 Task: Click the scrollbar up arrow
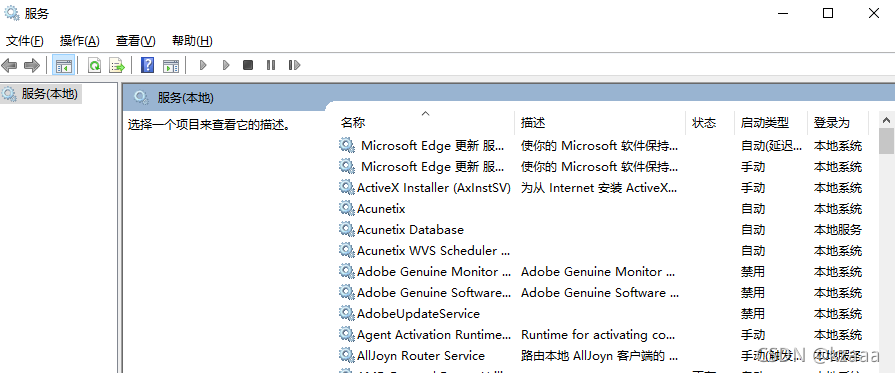(886, 120)
